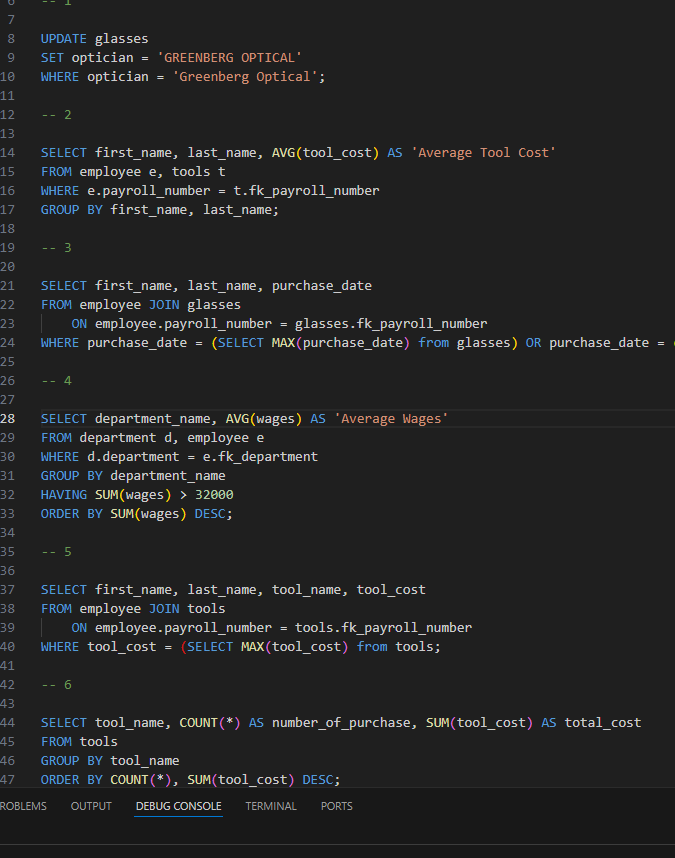675x858 pixels.
Task: Click tool_name on line 37
Action: coord(306,590)
